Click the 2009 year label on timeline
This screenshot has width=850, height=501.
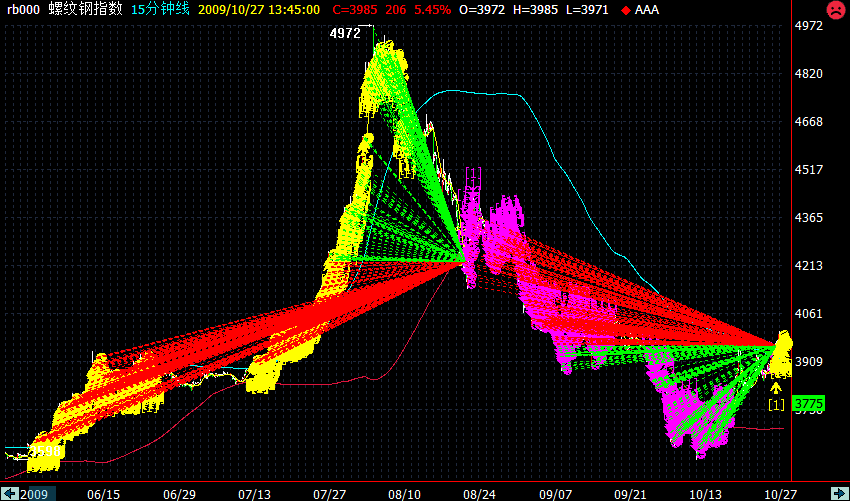35,494
